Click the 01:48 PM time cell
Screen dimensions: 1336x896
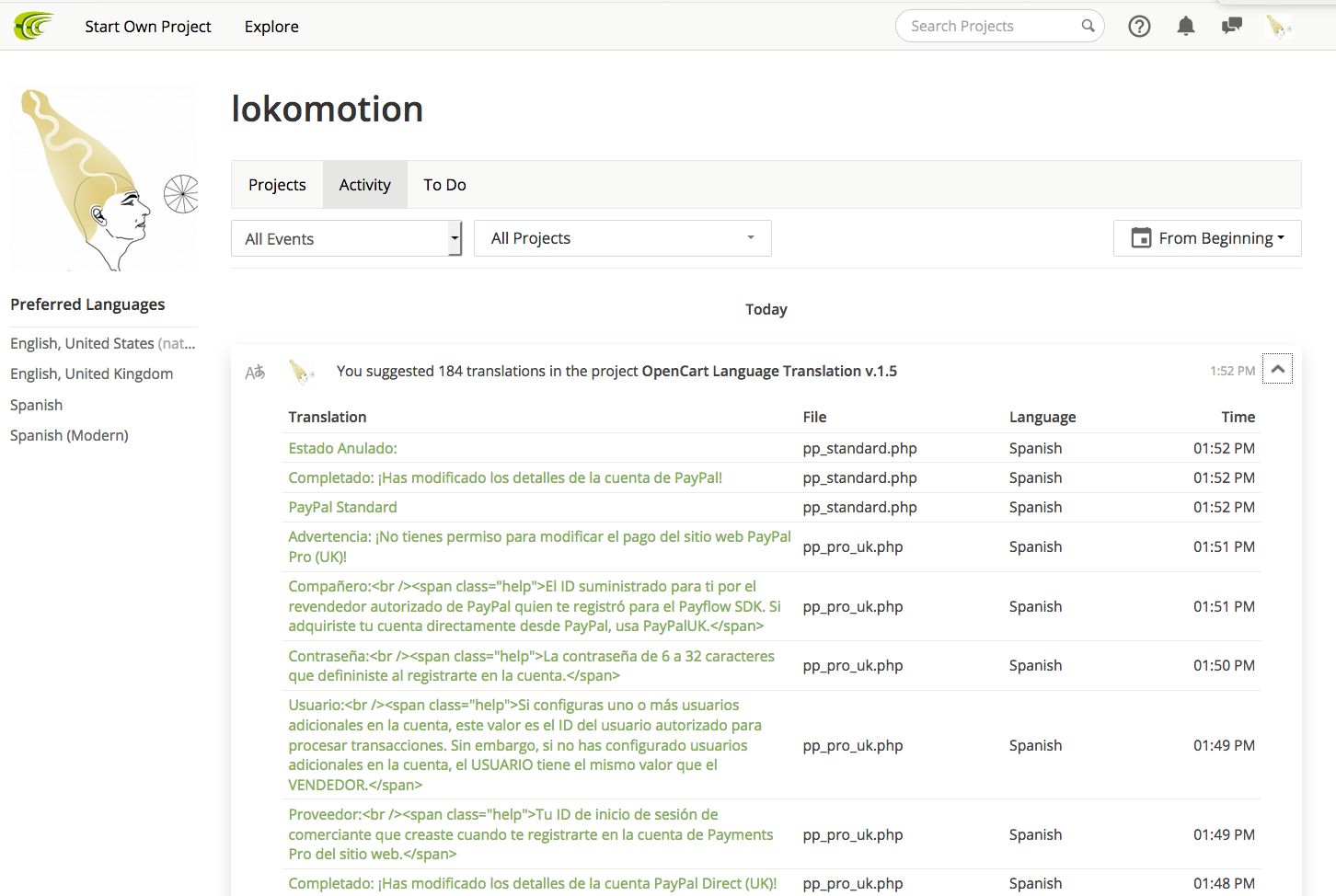[1224, 883]
